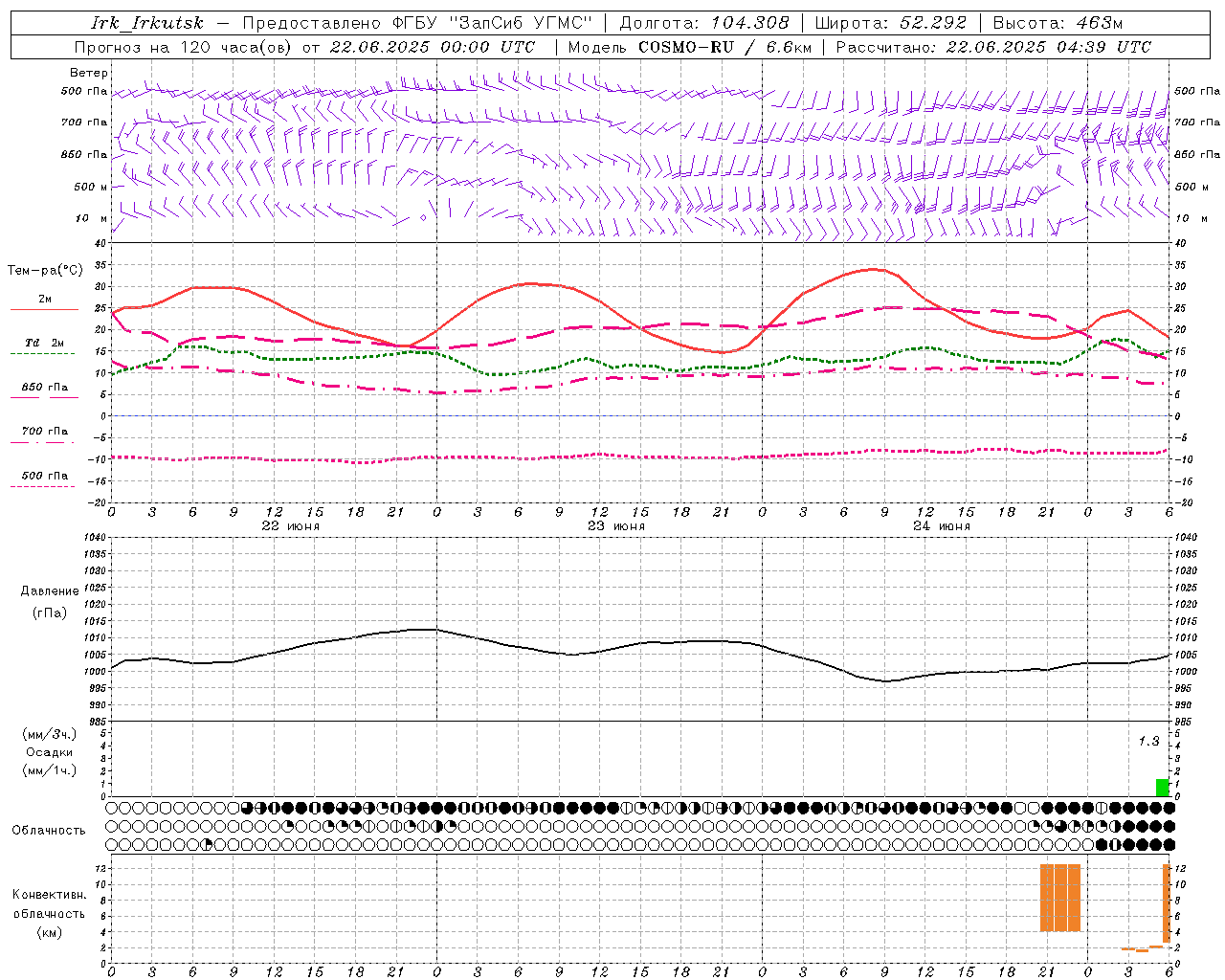Click the temperature axis title "Тем-ра(°C)"
The image size is (1225, 980).
[x=45, y=271]
